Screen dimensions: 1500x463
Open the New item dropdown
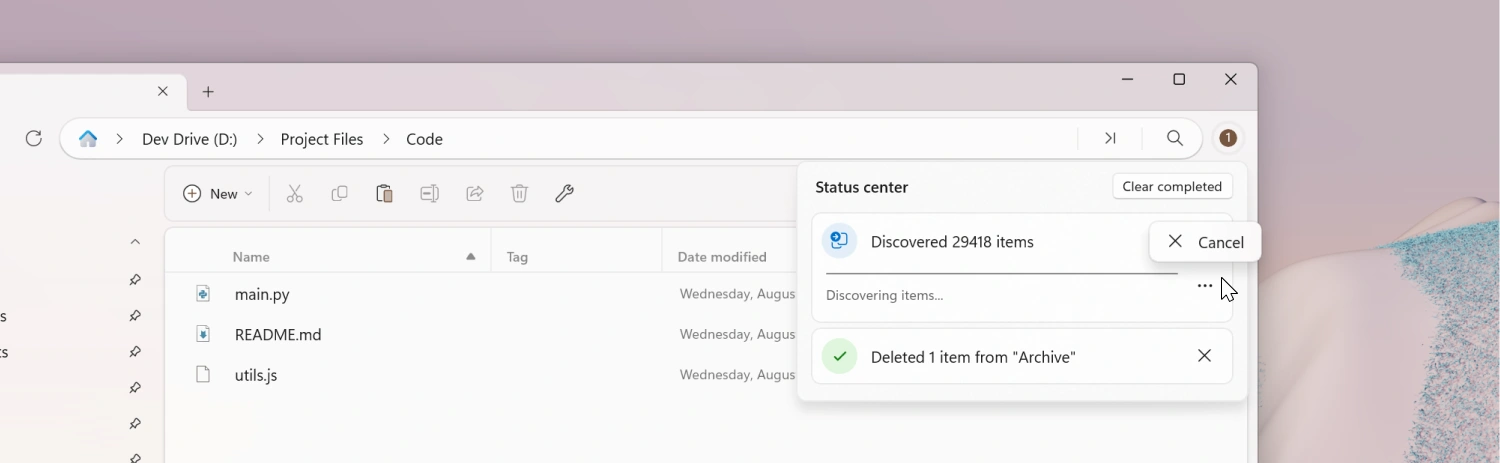point(217,194)
